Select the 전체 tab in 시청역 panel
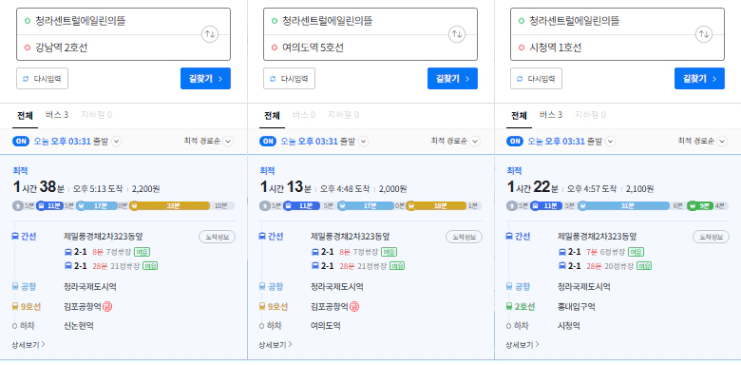Image resolution: width=741 pixels, height=365 pixels. coord(519,115)
